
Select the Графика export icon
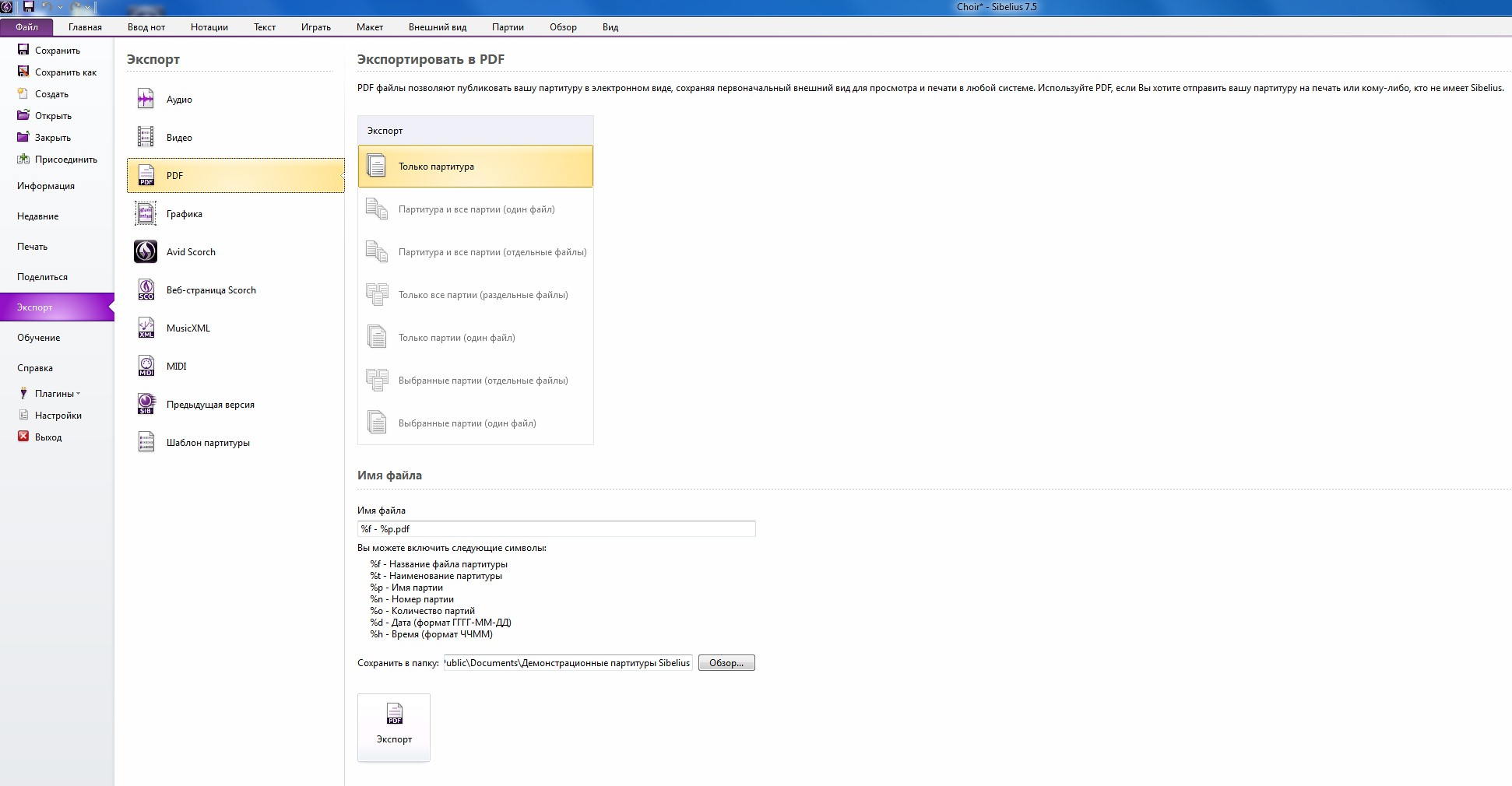pos(146,213)
